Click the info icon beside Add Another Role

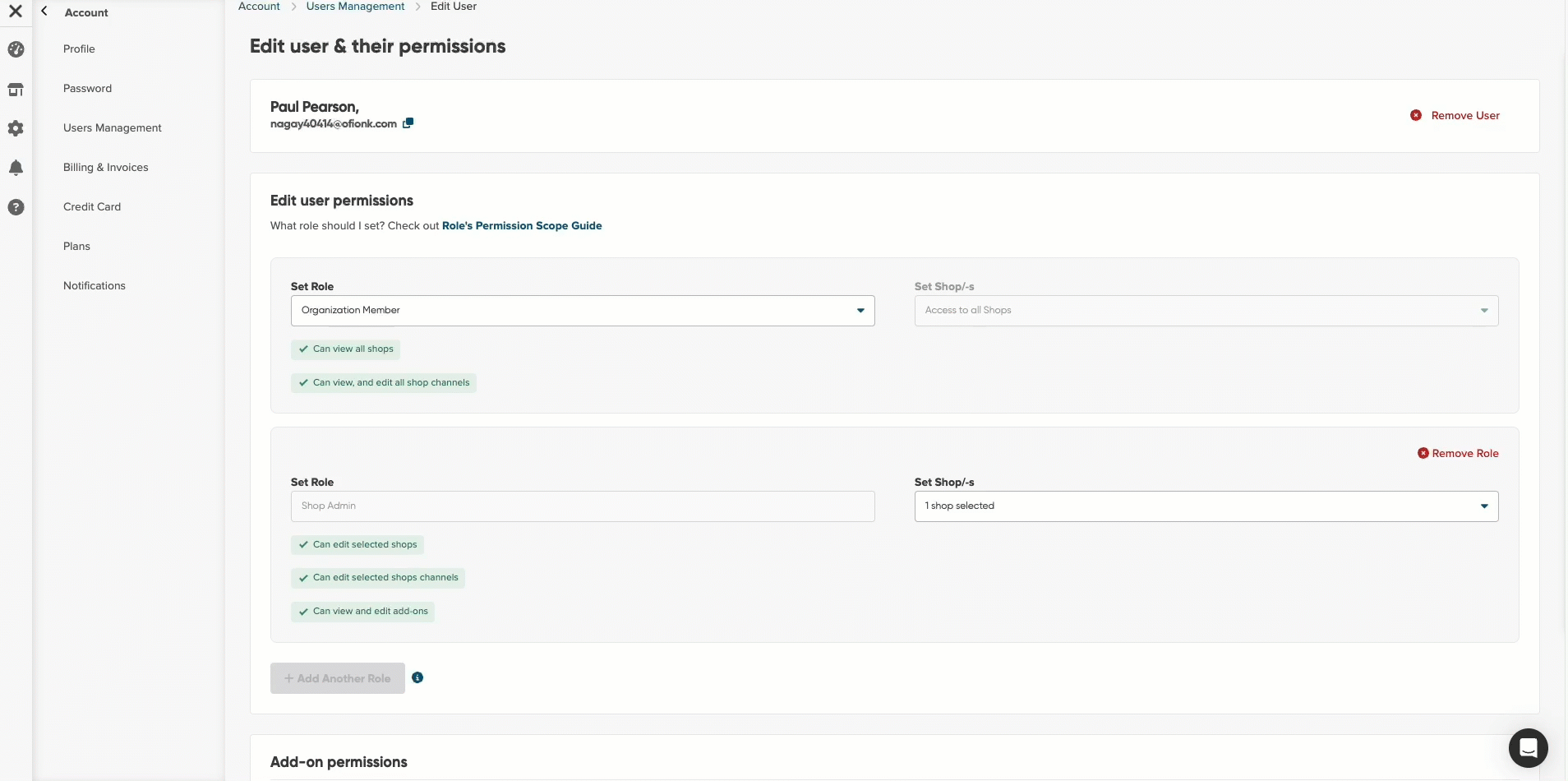(x=417, y=677)
